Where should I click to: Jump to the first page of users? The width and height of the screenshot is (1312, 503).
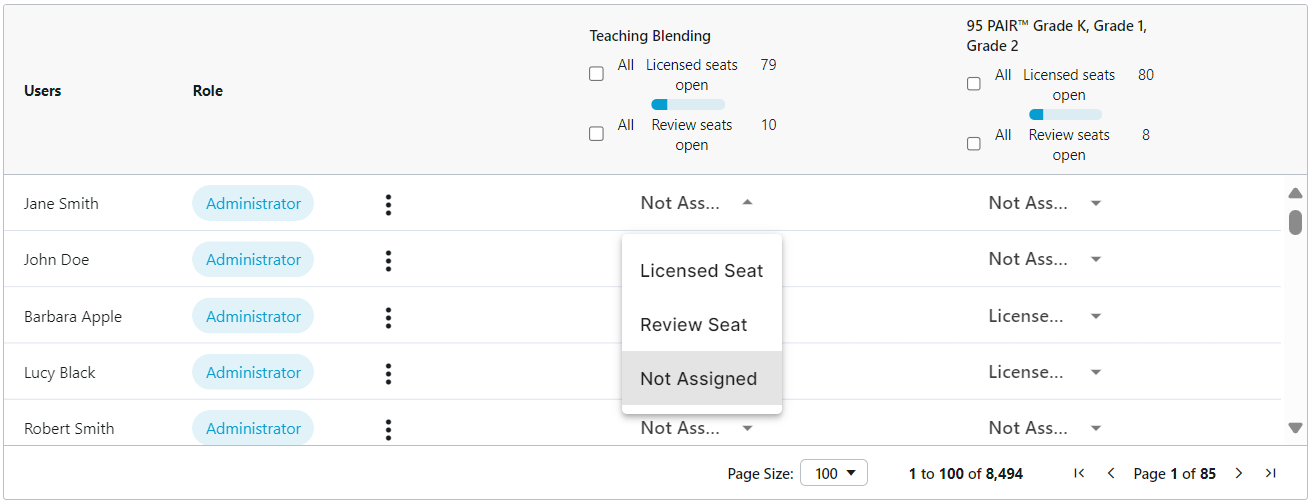1079,473
